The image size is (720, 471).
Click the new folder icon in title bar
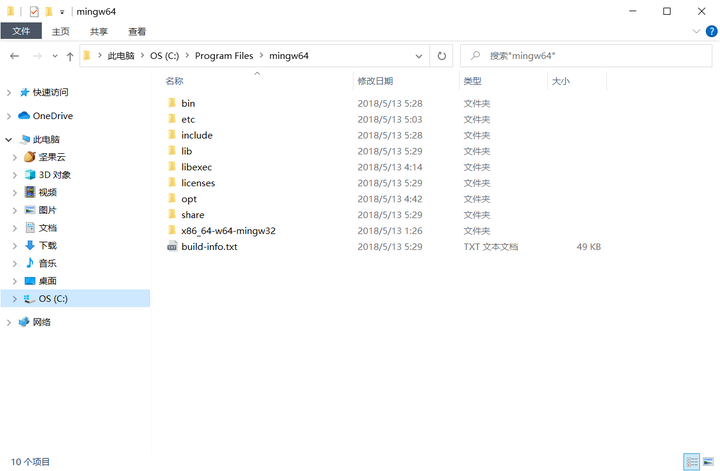tap(49, 11)
